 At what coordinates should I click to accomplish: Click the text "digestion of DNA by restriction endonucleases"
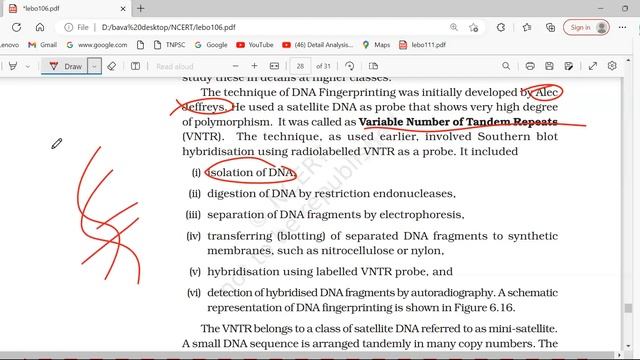331,193
